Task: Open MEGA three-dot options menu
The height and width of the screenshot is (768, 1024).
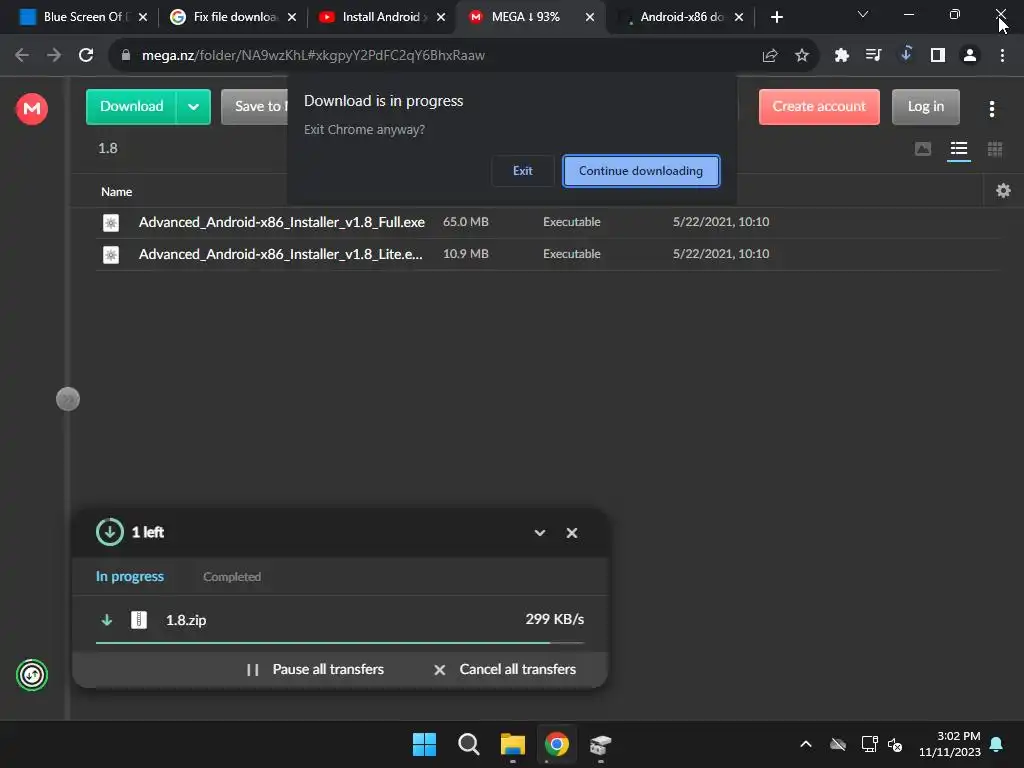Action: 991,109
